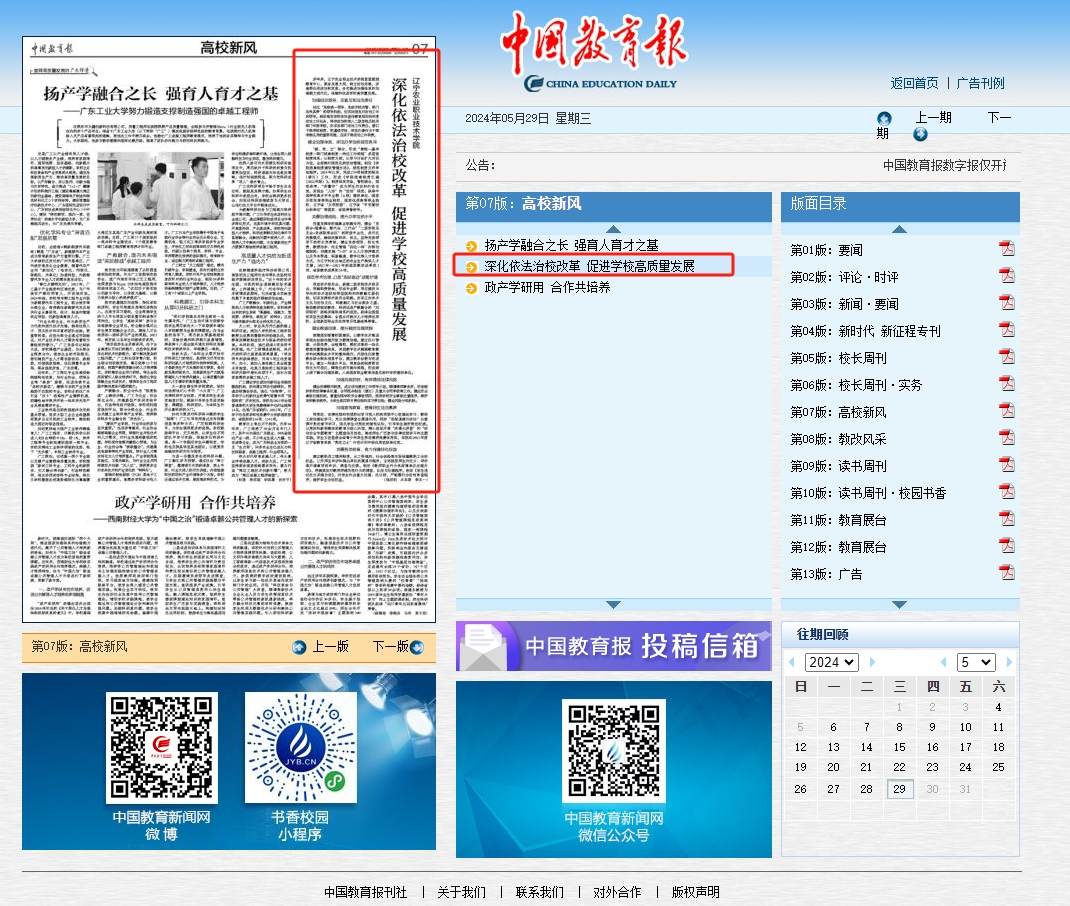Open 对外合作 footer link
The height and width of the screenshot is (906, 1070).
coord(617,892)
